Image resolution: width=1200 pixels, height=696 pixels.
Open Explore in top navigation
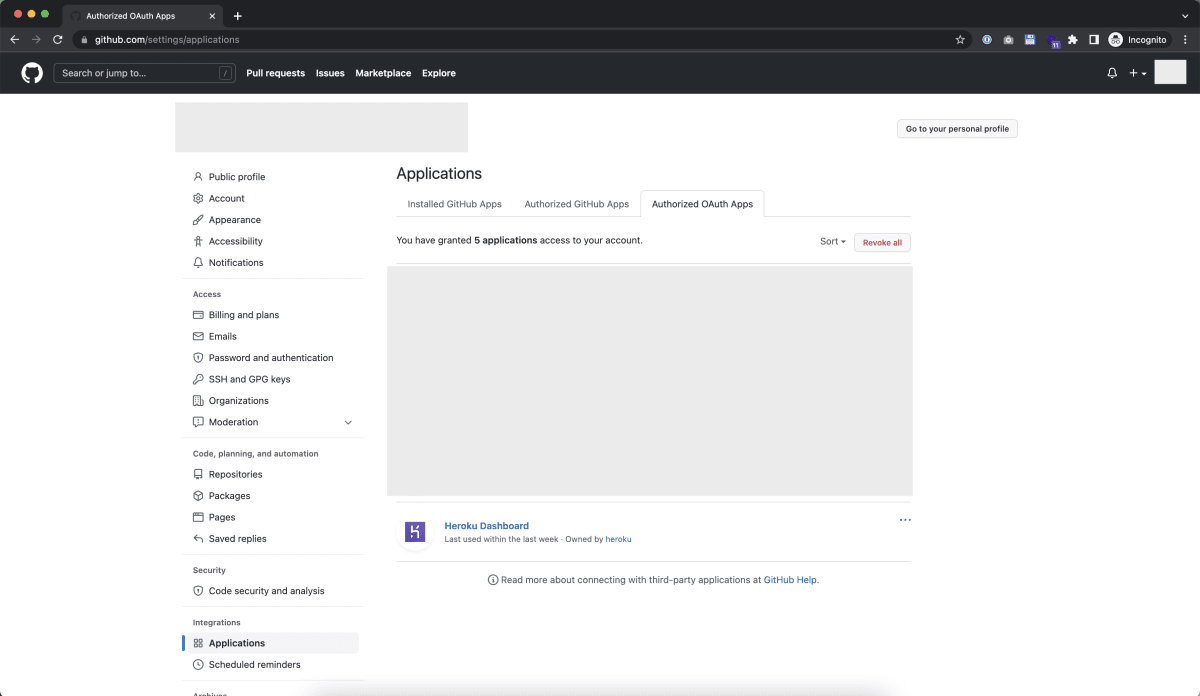click(x=439, y=73)
